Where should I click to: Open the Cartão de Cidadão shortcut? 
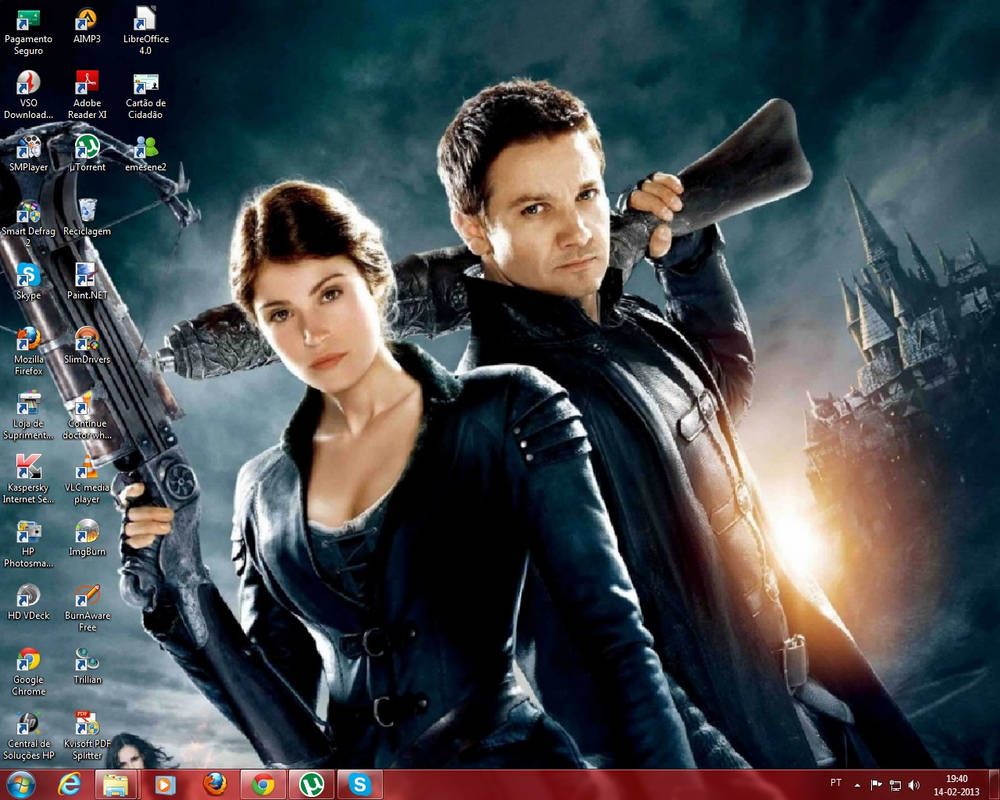coord(145,96)
